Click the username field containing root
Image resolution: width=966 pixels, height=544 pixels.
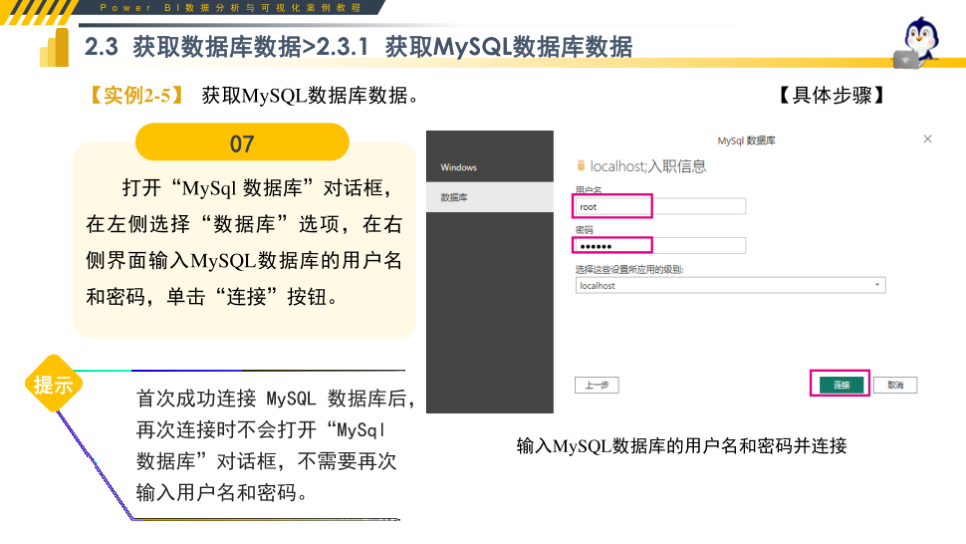(660, 206)
